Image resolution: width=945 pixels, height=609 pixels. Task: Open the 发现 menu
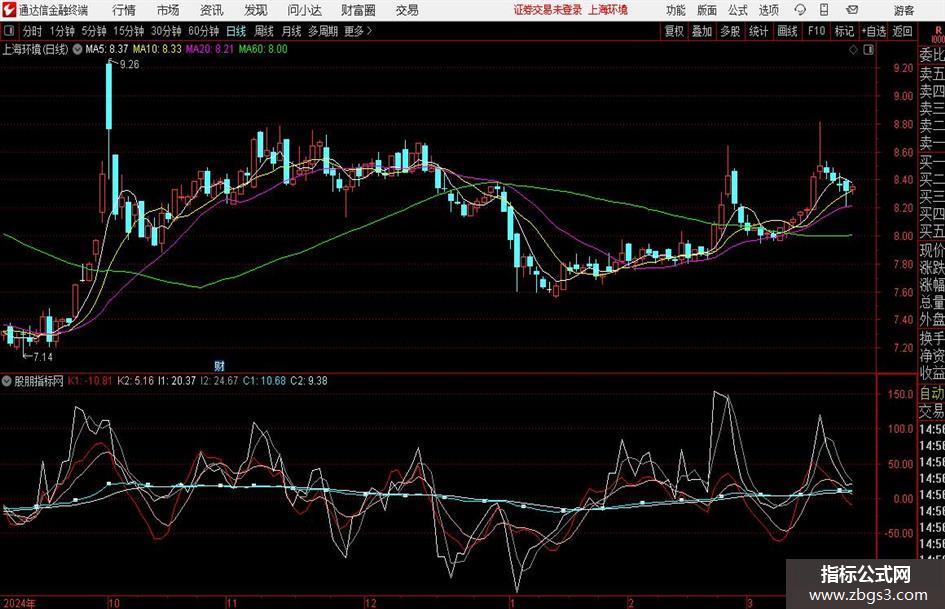pos(256,10)
